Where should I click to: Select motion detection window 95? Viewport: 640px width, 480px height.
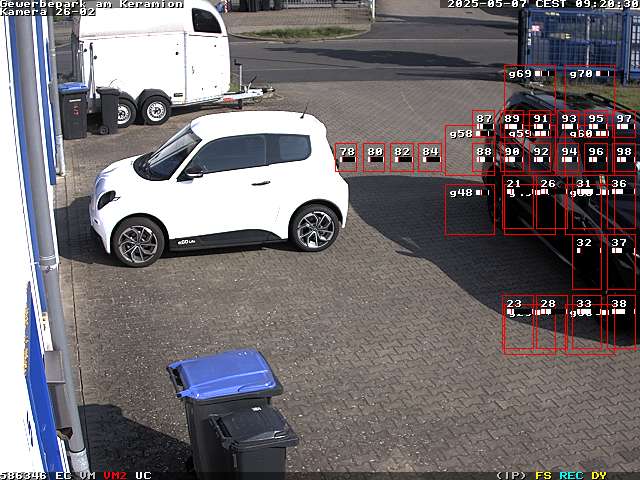click(596, 124)
